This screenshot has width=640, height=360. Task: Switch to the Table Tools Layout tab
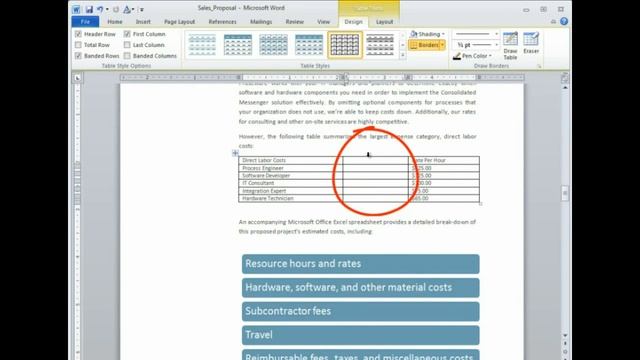point(384,22)
